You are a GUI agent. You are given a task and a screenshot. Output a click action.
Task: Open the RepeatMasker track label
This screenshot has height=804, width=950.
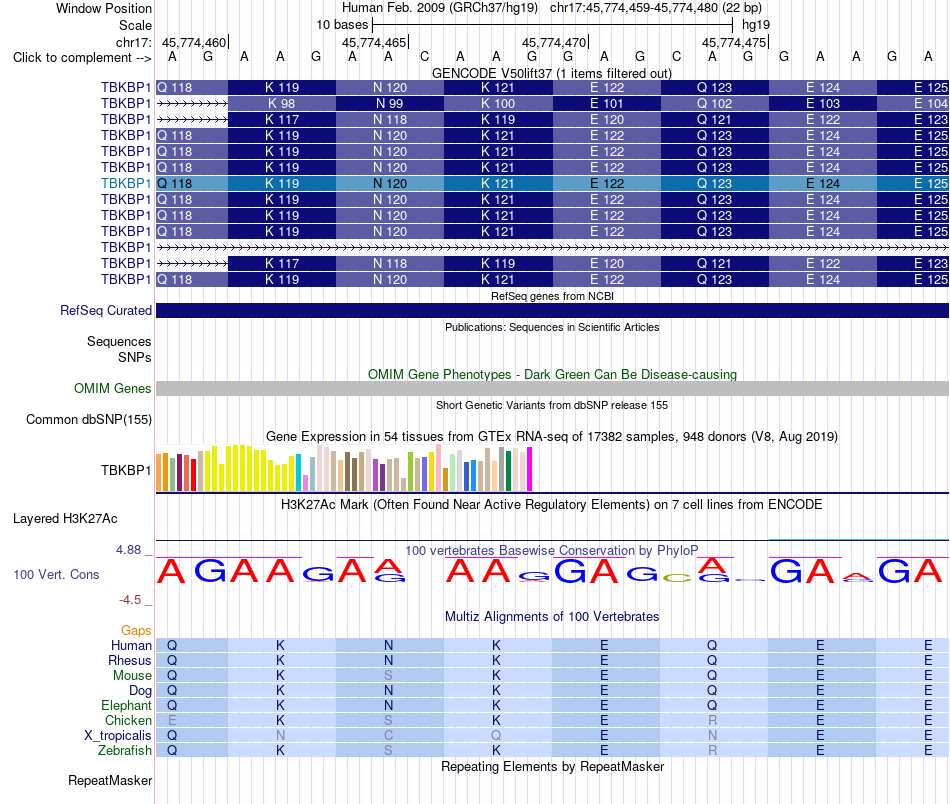tap(110, 780)
